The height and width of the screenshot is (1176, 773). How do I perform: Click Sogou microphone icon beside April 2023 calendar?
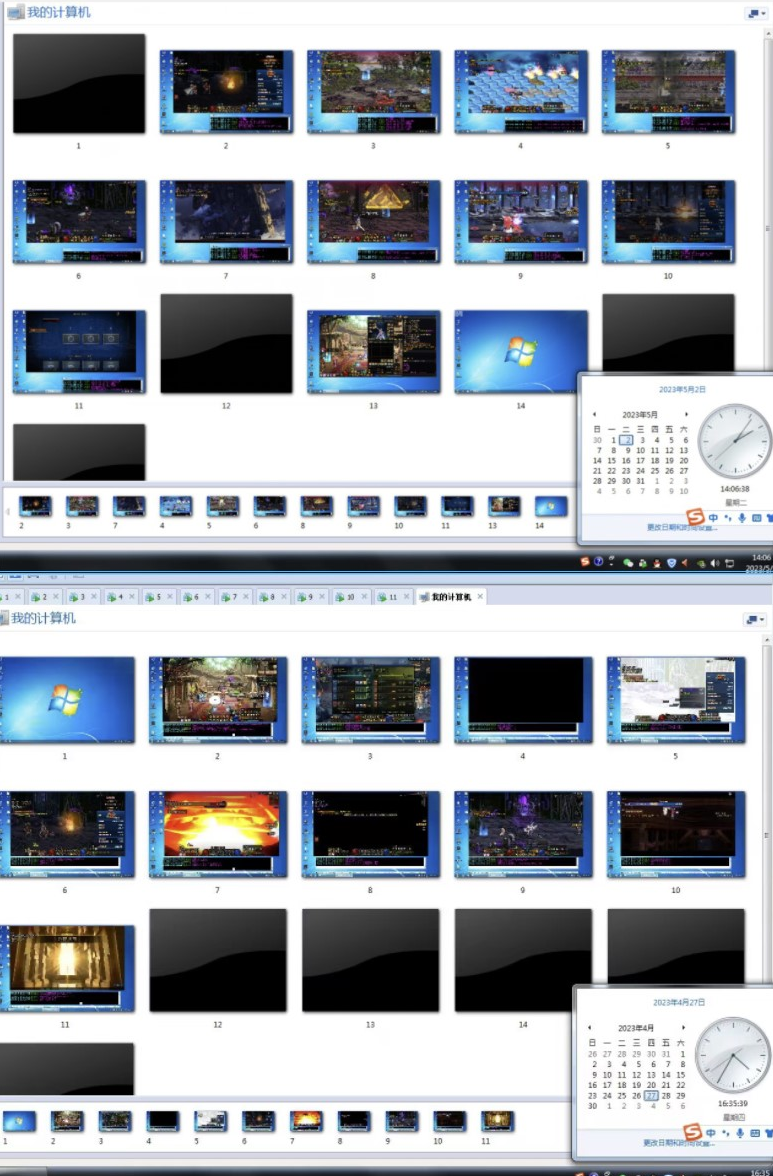click(x=740, y=1132)
